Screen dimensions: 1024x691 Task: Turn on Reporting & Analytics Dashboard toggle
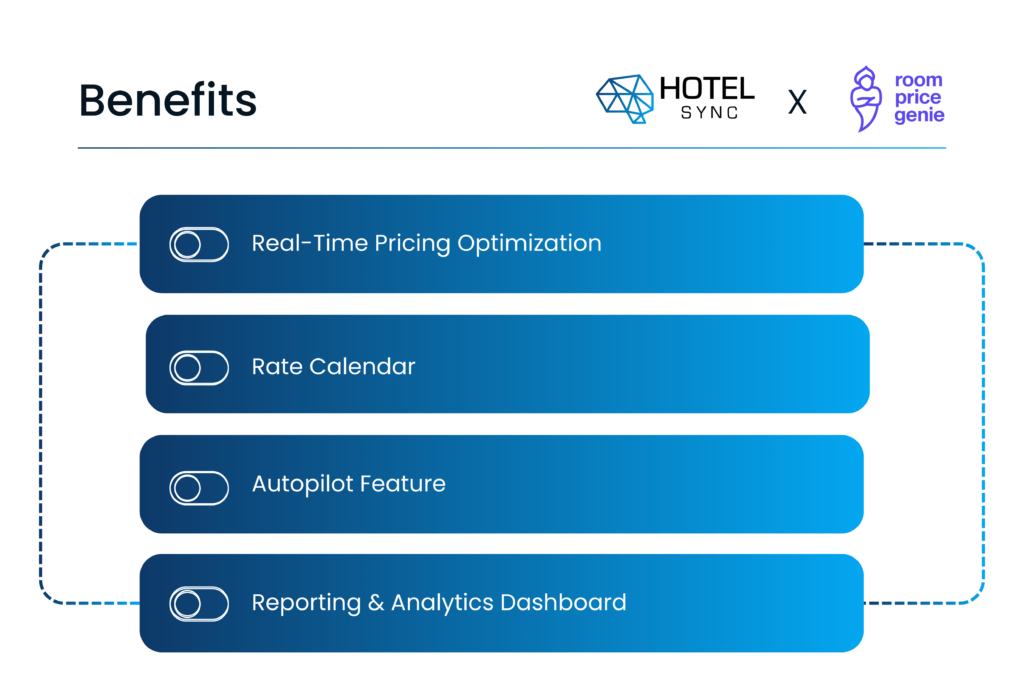click(x=199, y=603)
